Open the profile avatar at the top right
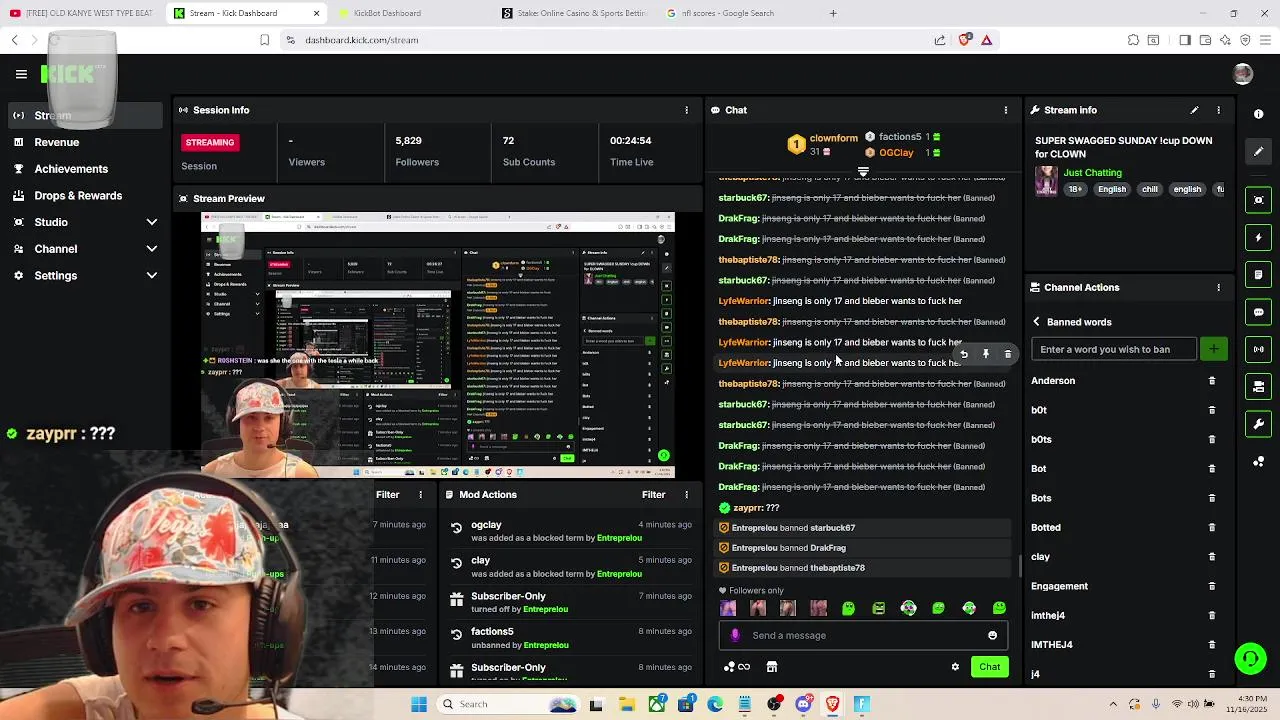 (1243, 74)
